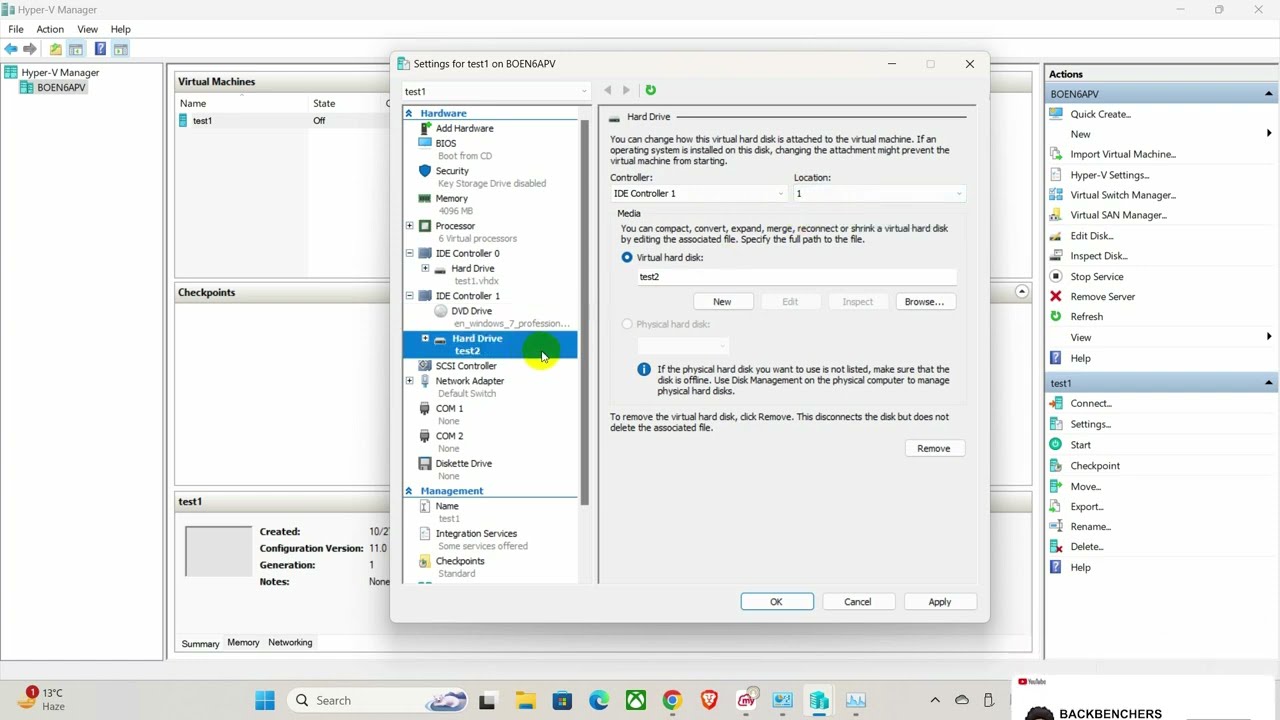The height and width of the screenshot is (720, 1280).
Task: Open Google Chrome from the taskbar
Action: coord(672,700)
